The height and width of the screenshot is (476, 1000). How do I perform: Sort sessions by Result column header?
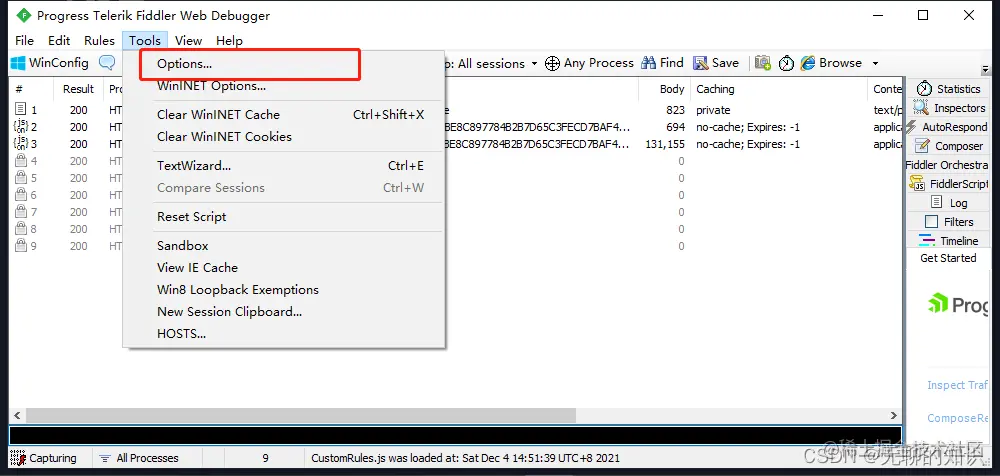tap(78, 89)
